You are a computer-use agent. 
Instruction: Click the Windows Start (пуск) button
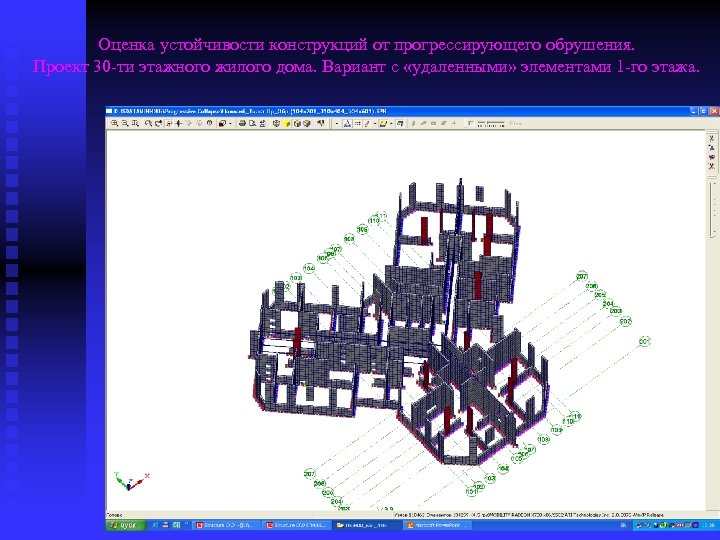click(x=126, y=525)
